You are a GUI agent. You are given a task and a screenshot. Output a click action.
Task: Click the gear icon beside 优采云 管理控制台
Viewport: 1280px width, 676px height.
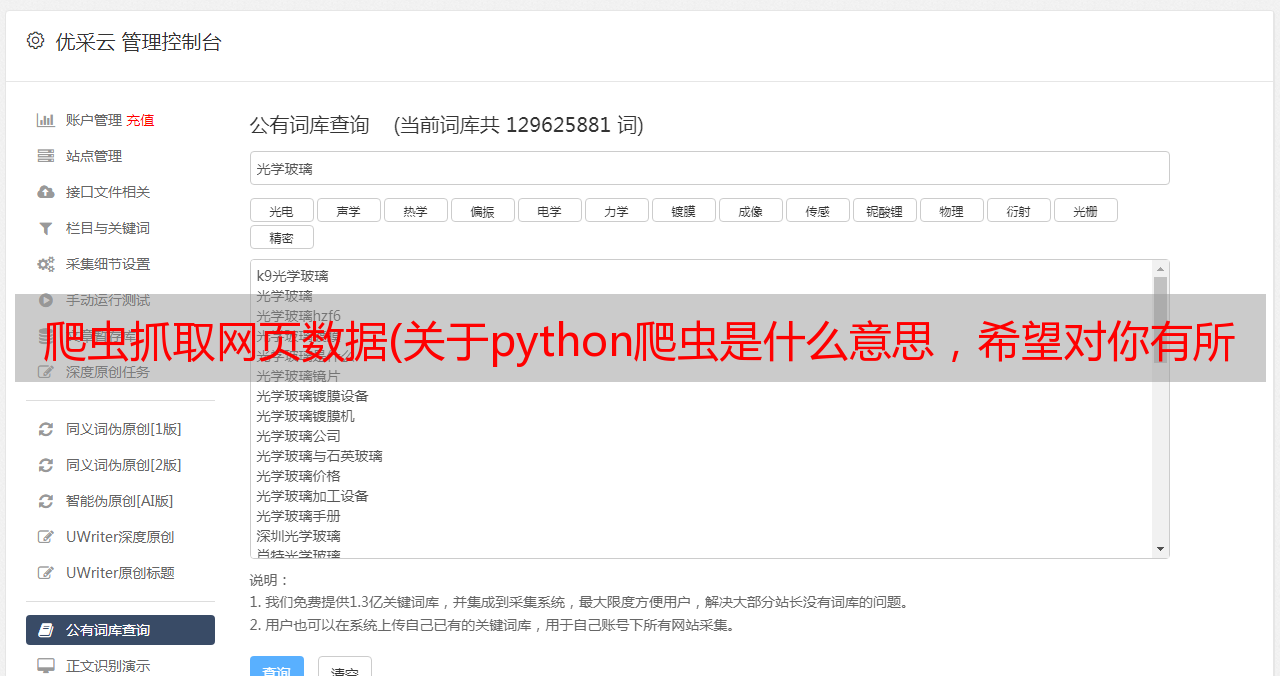(x=36, y=41)
